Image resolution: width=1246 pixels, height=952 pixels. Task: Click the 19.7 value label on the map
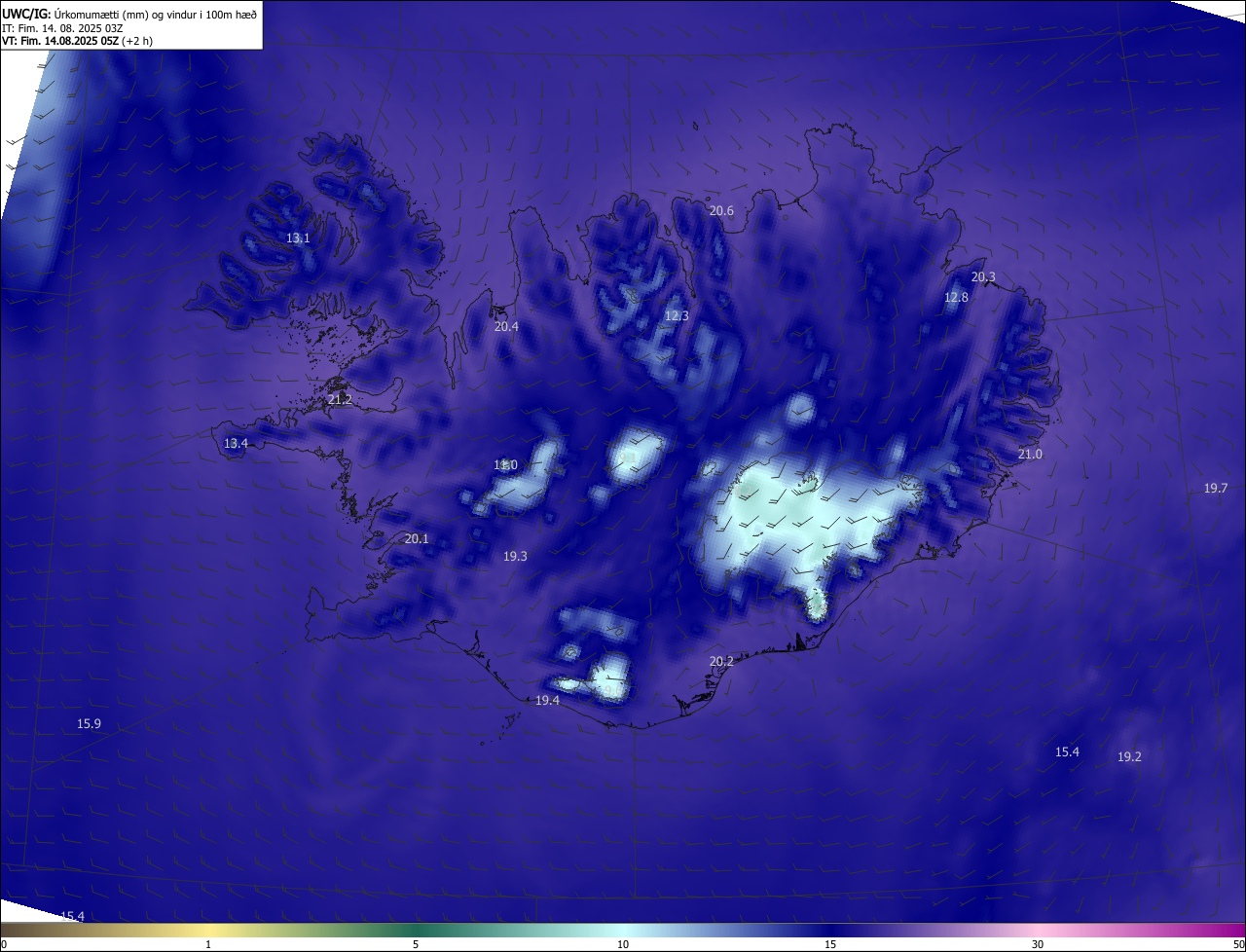pyautogui.click(x=1216, y=488)
